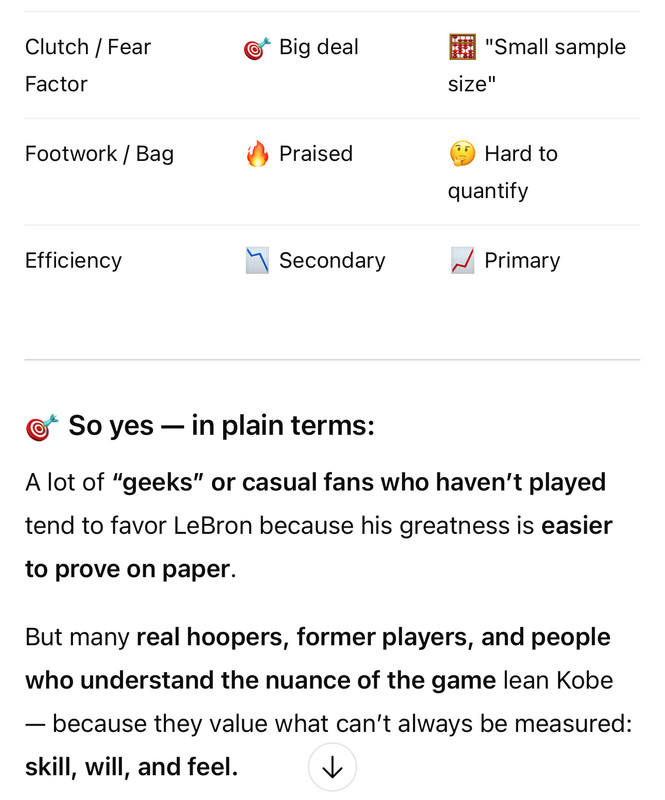Tap the dart emoji in the heading
This screenshot has width=665, height=800.
coord(41,427)
